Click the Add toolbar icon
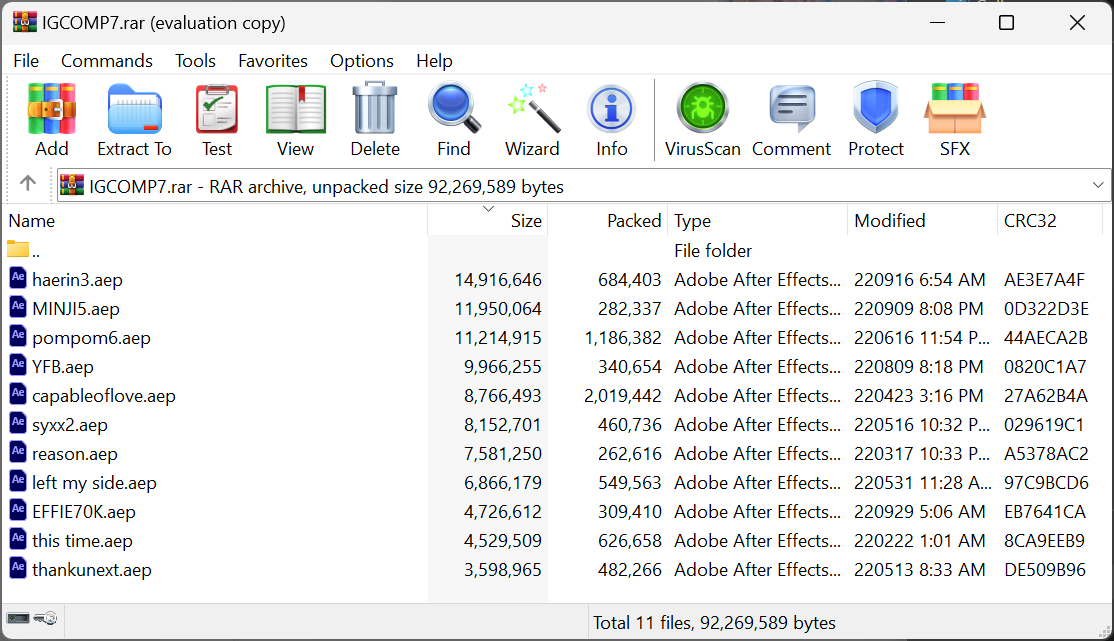The height and width of the screenshot is (641, 1114). (52, 109)
